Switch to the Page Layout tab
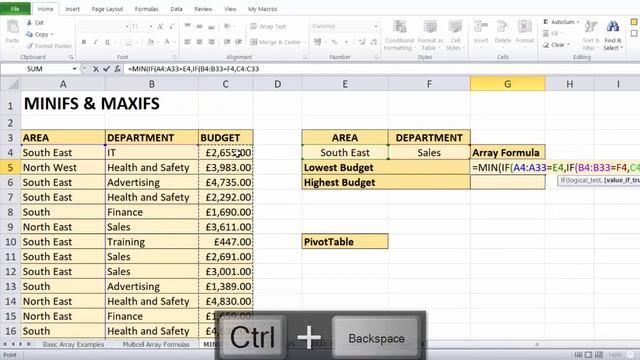The width and height of the screenshot is (640, 360). coord(107,9)
